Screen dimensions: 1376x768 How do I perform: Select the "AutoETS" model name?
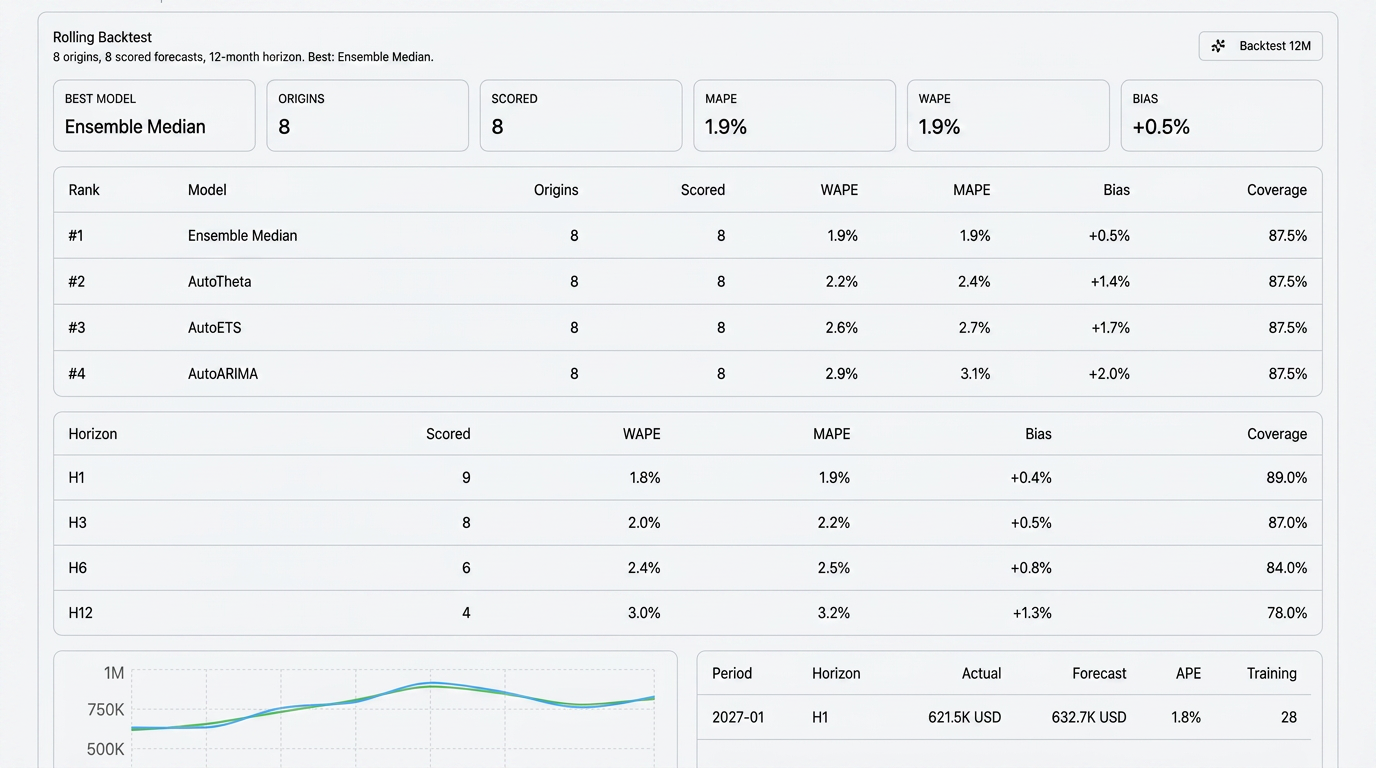click(214, 328)
